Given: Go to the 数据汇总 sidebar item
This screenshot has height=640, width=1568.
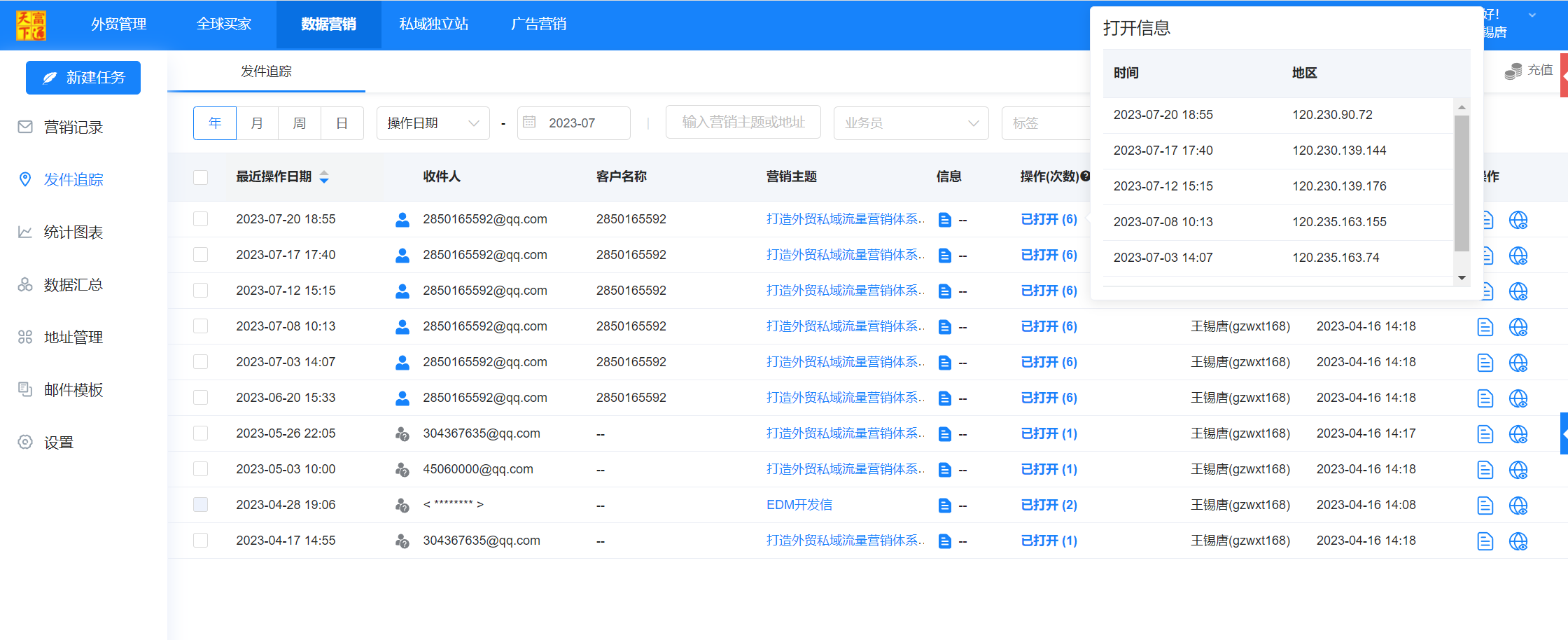Looking at the screenshot, I should (x=61, y=285).
